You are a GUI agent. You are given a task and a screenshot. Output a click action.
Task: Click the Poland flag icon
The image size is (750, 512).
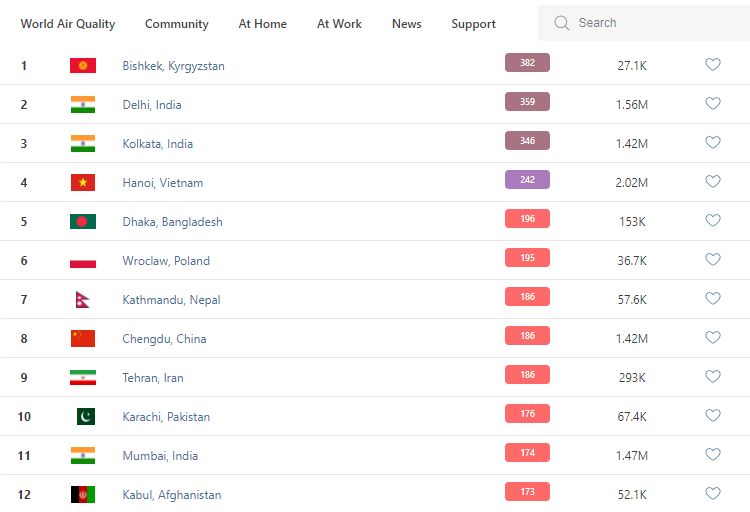83,261
